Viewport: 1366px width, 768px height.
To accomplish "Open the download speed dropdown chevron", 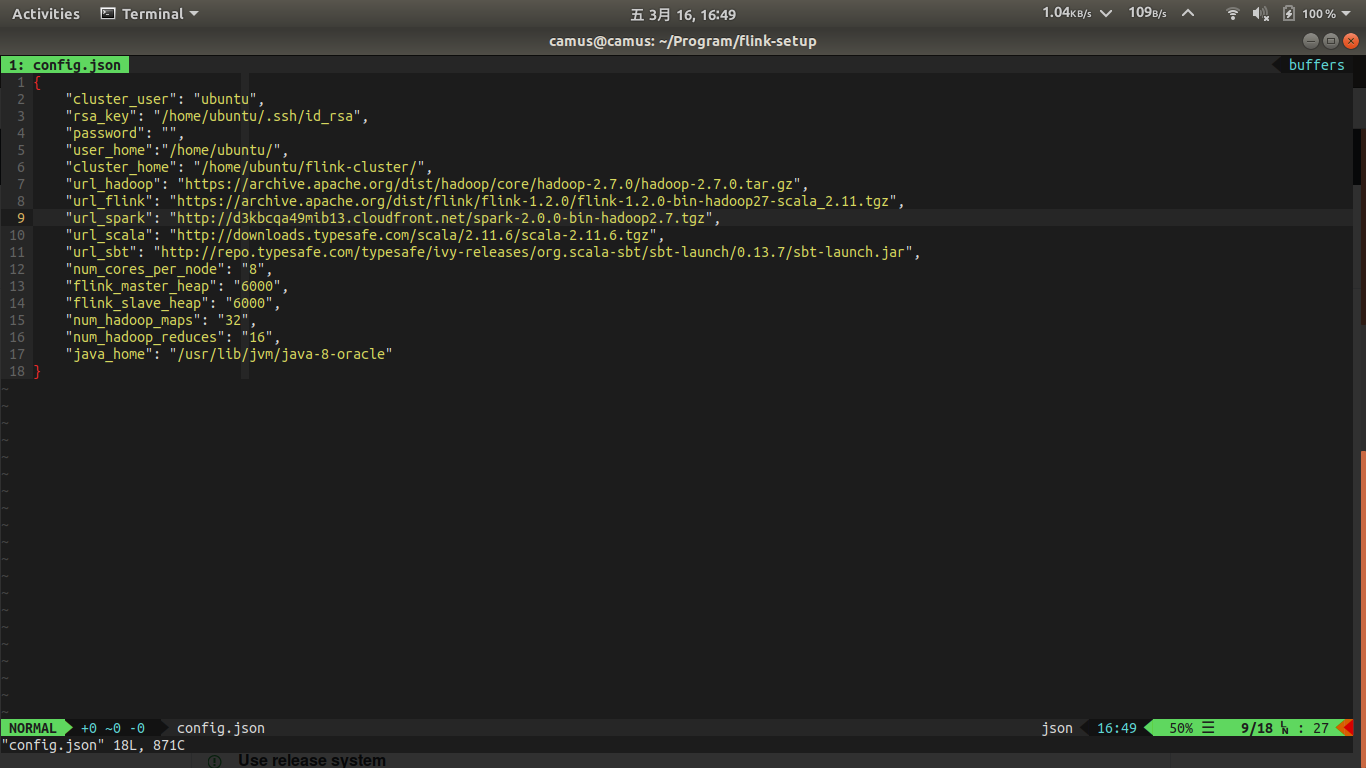I will (x=1107, y=13).
